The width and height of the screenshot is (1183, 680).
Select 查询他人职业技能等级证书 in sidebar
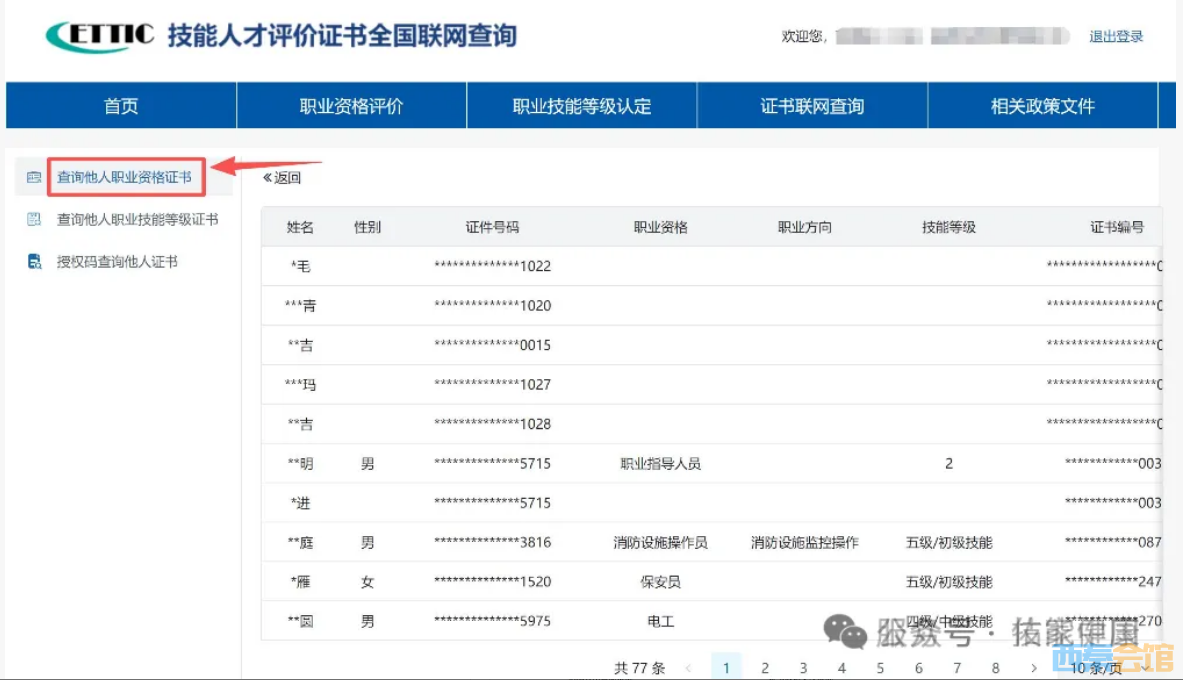137,220
